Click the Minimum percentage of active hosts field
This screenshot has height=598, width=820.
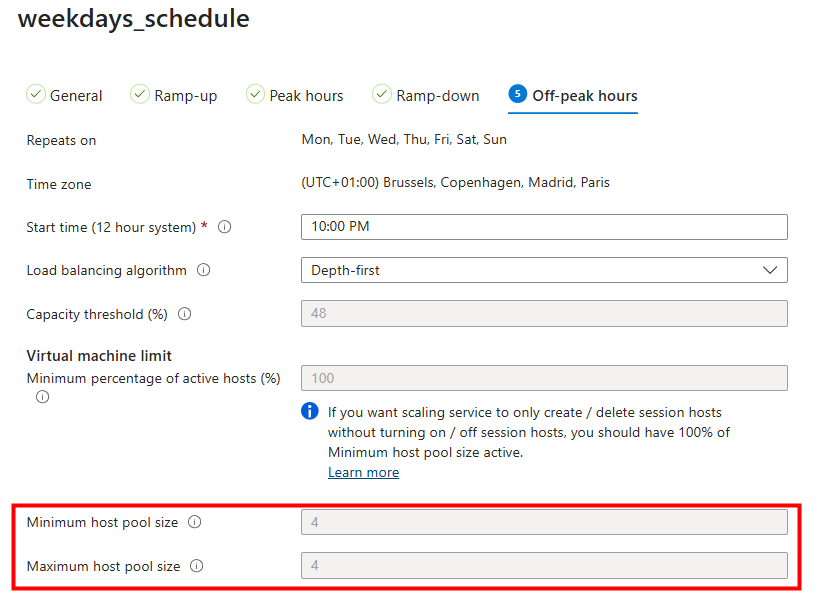pyautogui.click(x=544, y=378)
